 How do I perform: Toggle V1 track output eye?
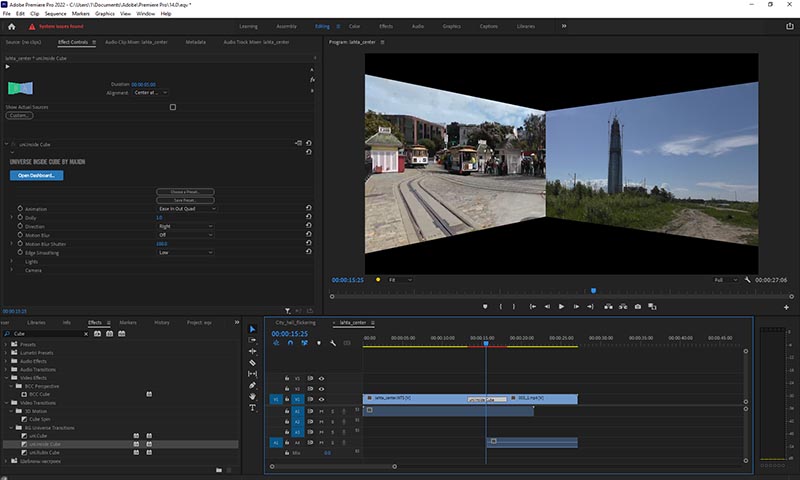321,399
